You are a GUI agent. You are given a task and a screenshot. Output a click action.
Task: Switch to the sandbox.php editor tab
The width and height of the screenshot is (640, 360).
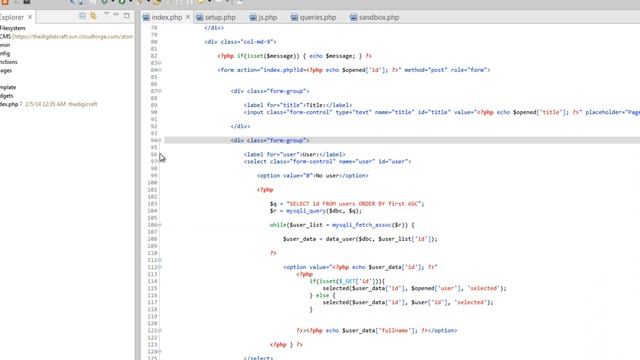pyautogui.click(x=379, y=18)
